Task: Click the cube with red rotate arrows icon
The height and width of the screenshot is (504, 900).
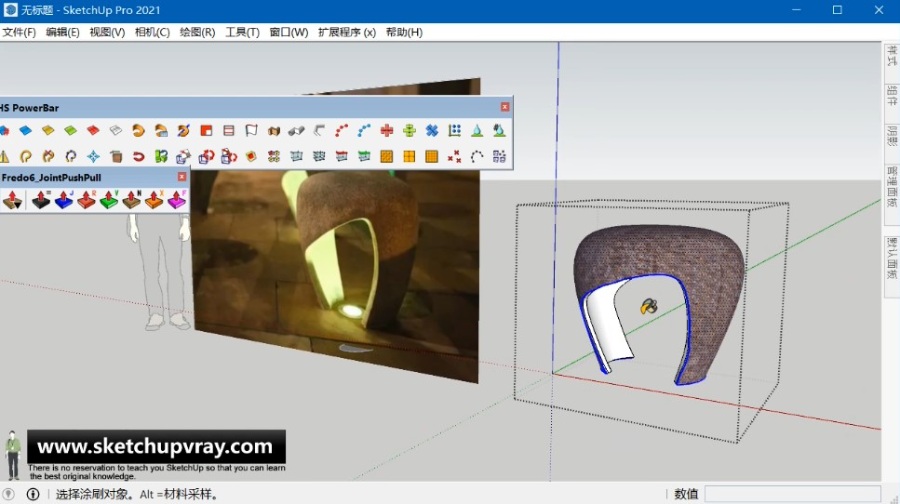Action: point(206,156)
